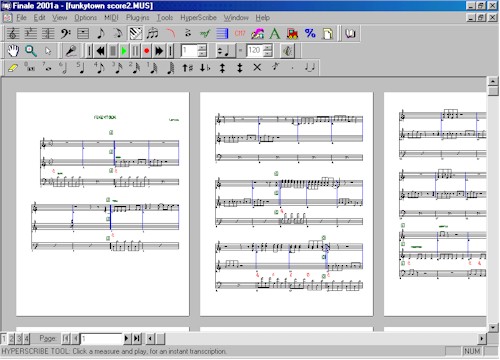This screenshot has height=360, width=500.
Task: Choose the whole note duration numbered 7
Action: [47, 68]
